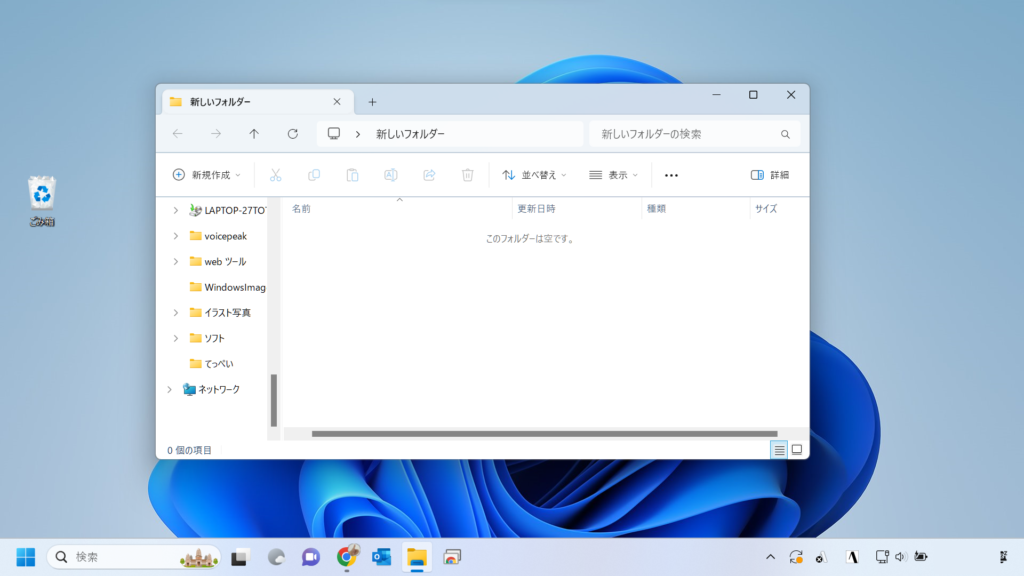Close the 新しいフォルダー tab
1024x576 pixels.
337,102
